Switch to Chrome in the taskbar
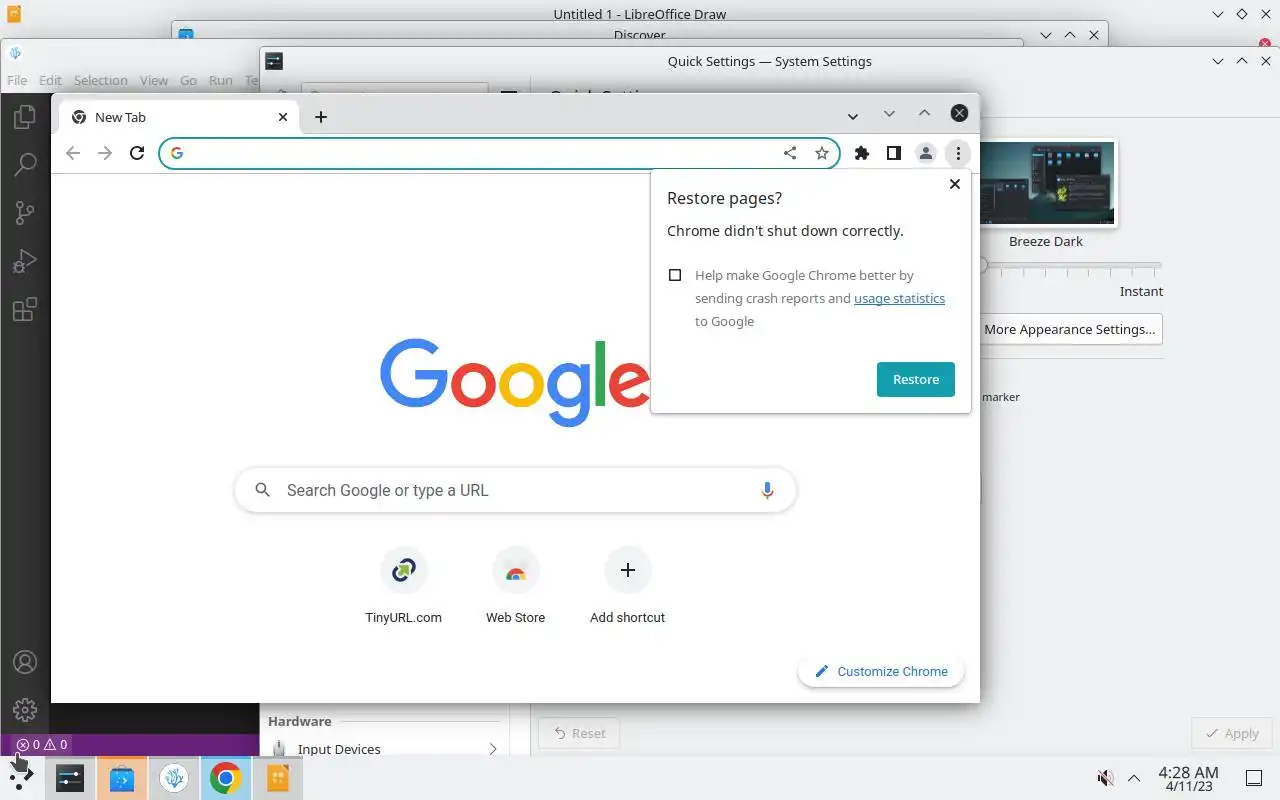 (226, 777)
